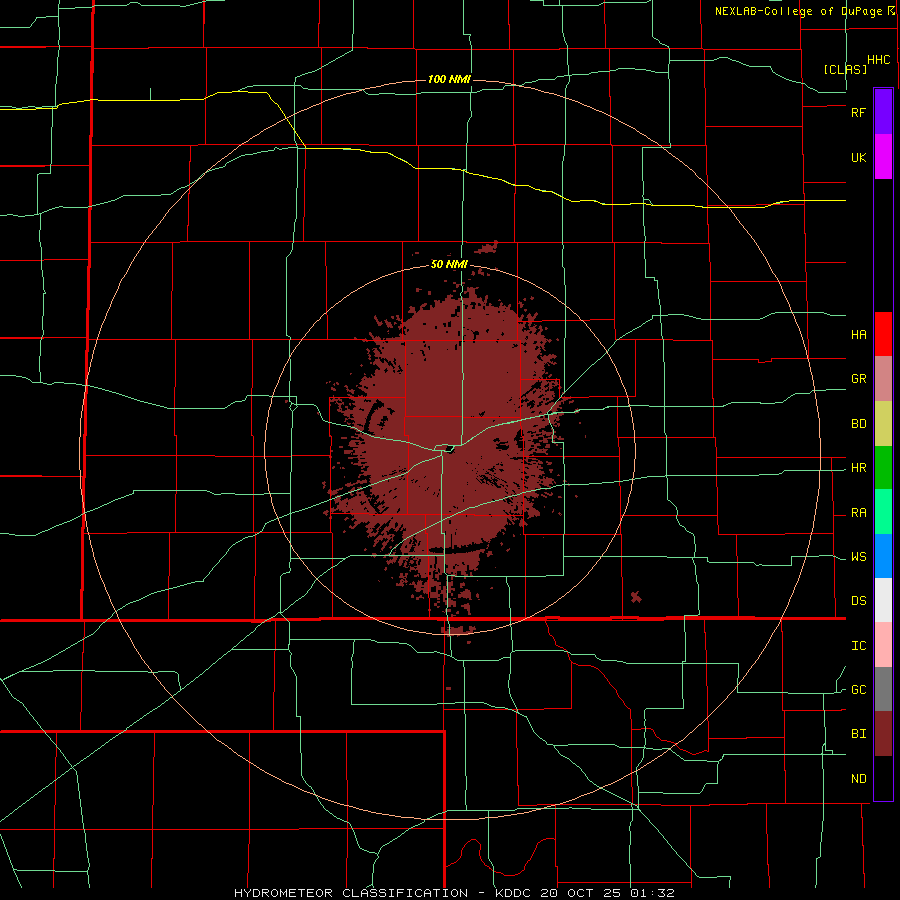Click the "GC" legend label
This screenshot has height=900, width=900.
(x=858, y=690)
